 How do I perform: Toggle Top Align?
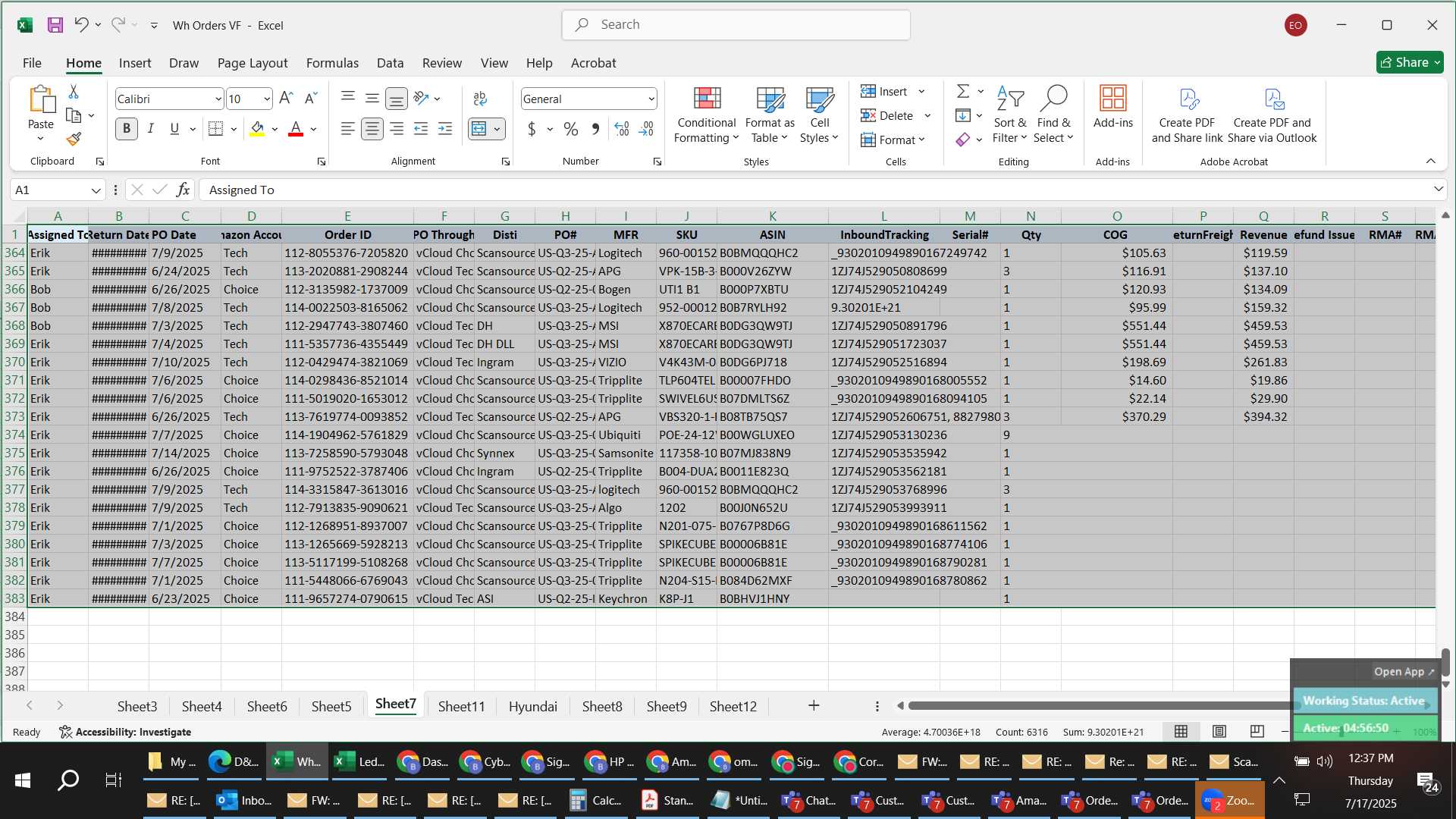347,98
